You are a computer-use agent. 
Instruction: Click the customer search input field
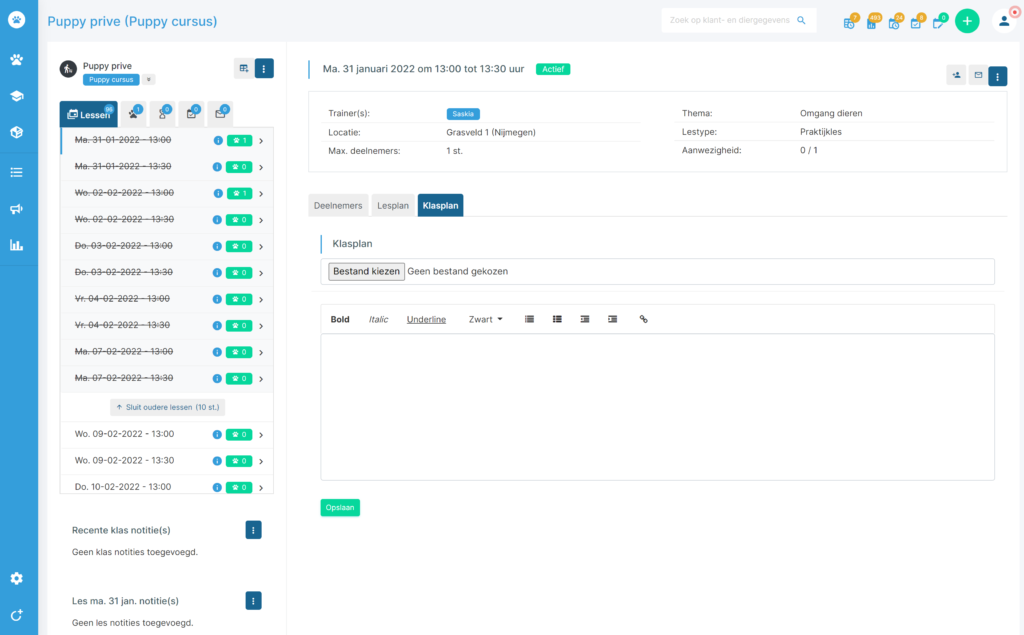click(x=739, y=20)
